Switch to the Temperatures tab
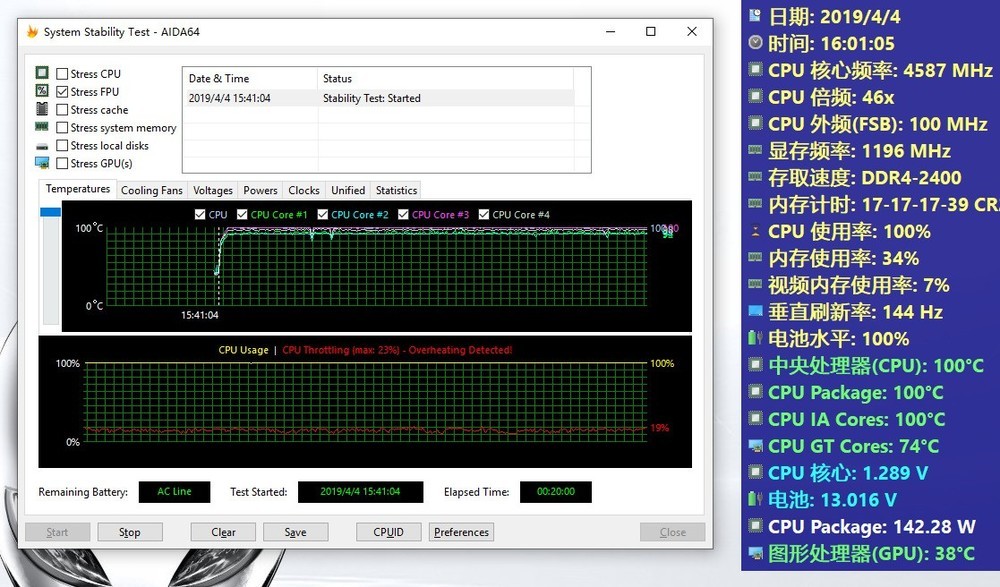Image resolution: width=1000 pixels, height=587 pixels. [78, 189]
